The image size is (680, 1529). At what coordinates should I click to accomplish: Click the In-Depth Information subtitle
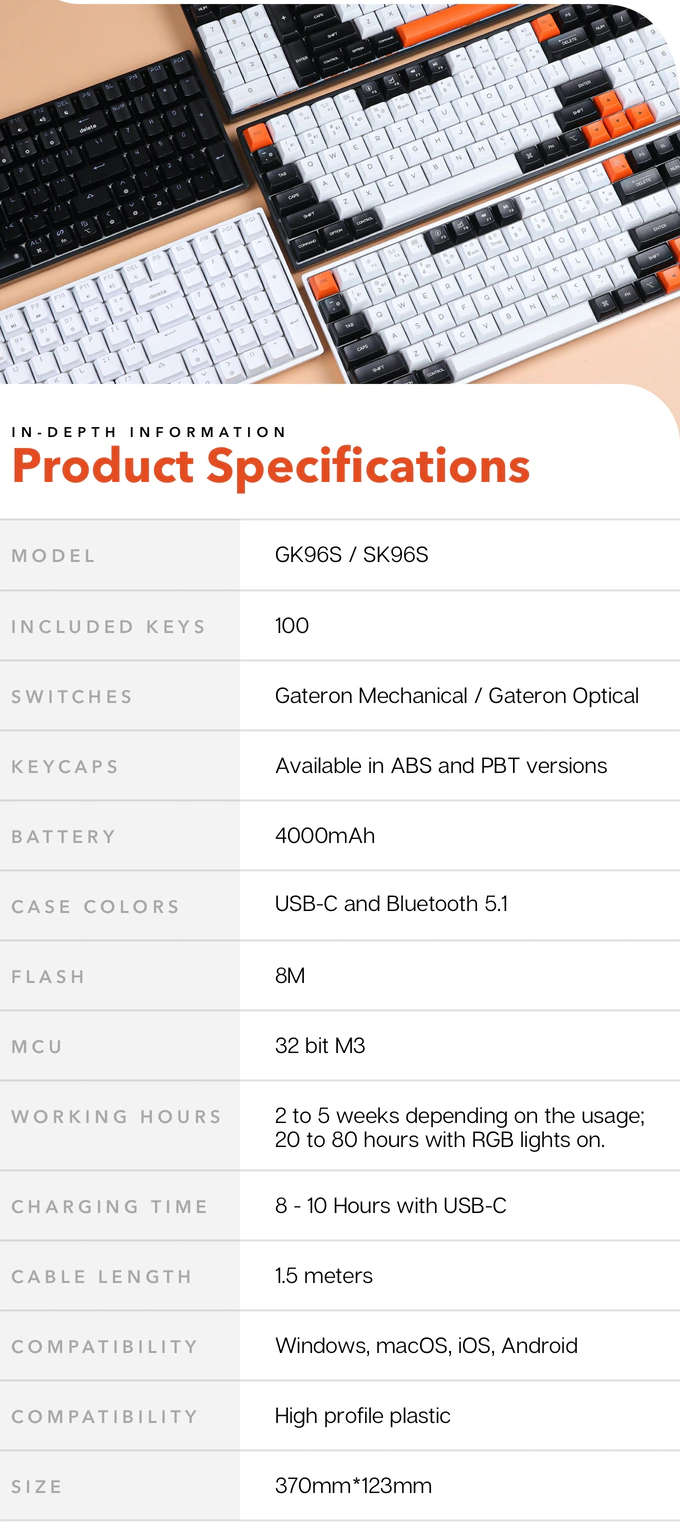tap(149, 432)
